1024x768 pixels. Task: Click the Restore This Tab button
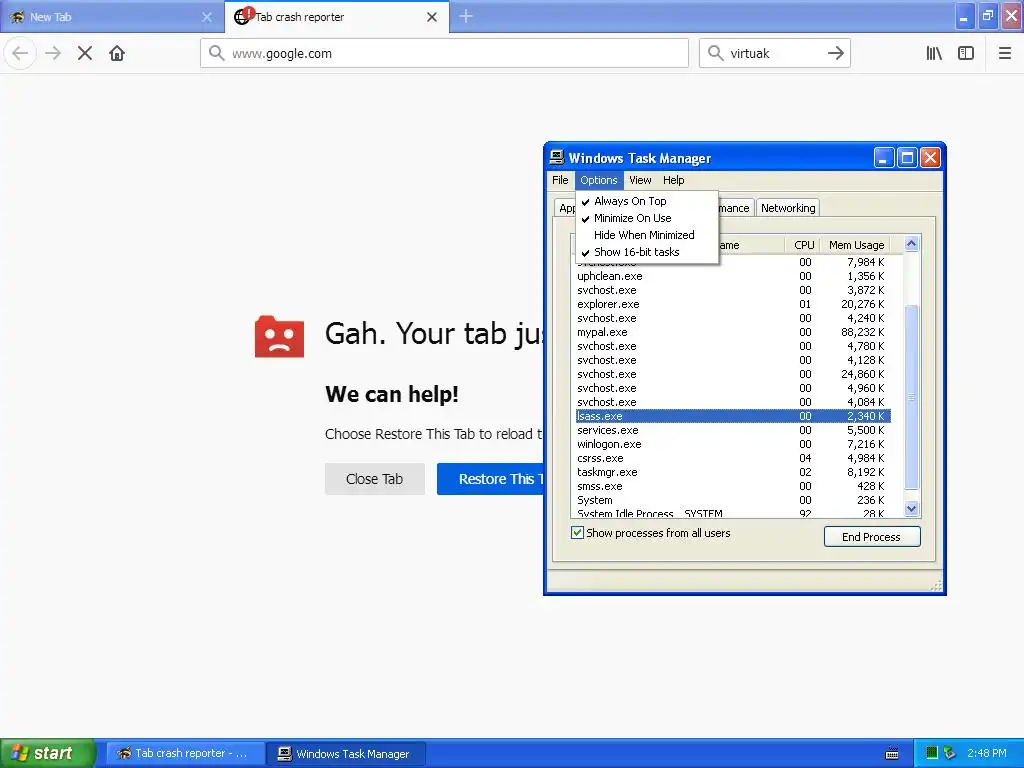pos(490,479)
